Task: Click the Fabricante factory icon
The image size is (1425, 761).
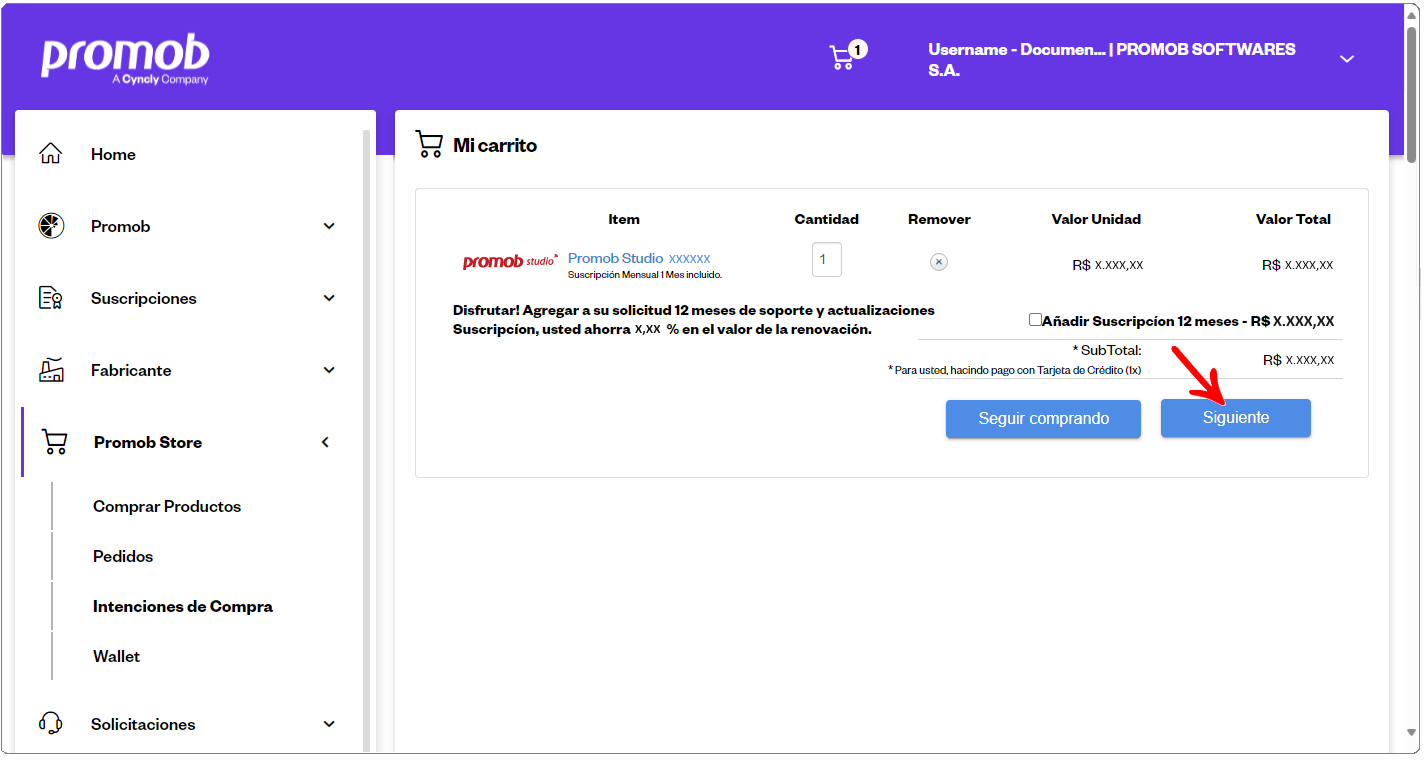Action: [x=50, y=370]
